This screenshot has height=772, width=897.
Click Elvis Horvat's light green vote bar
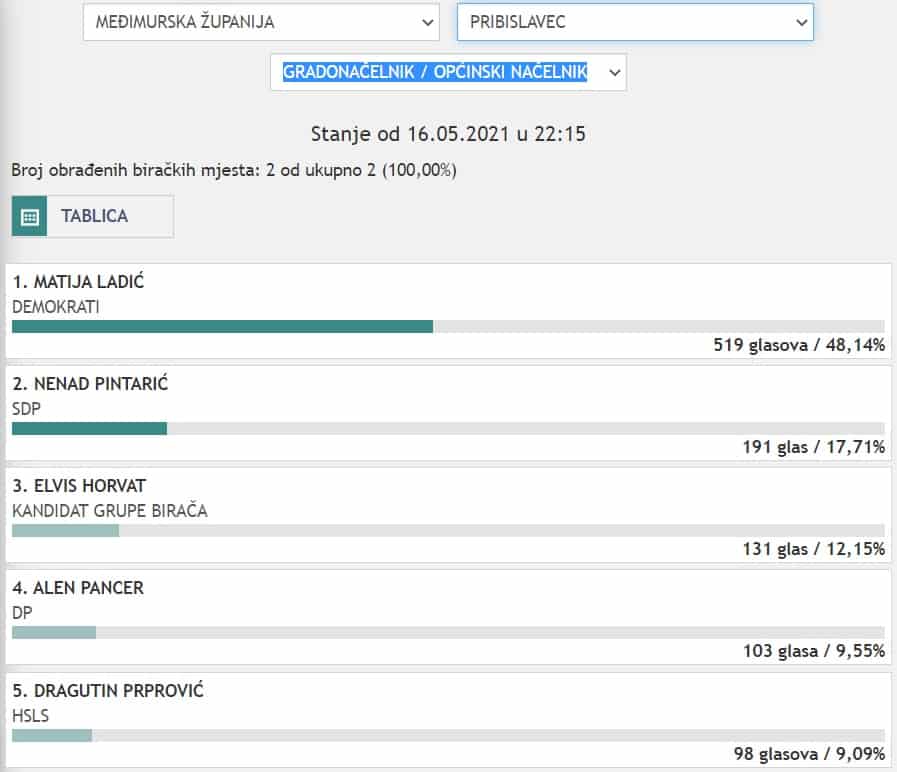(65, 530)
